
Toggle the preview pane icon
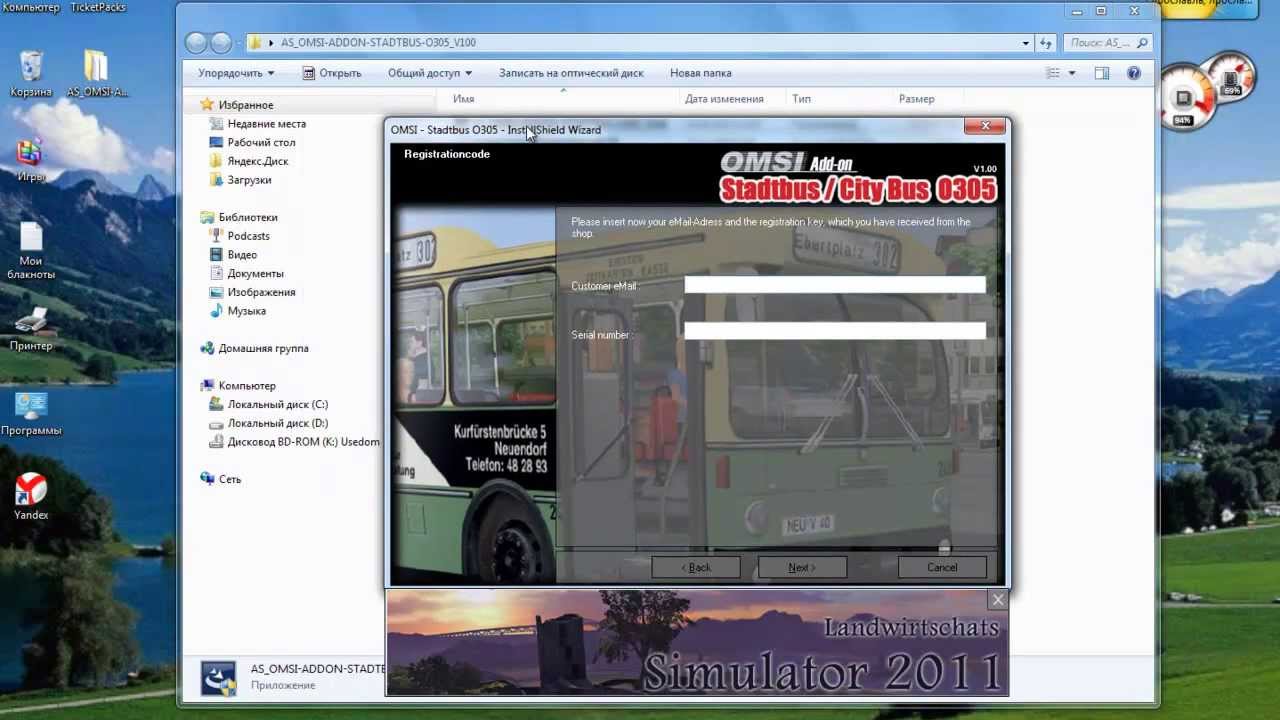coord(1102,73)
